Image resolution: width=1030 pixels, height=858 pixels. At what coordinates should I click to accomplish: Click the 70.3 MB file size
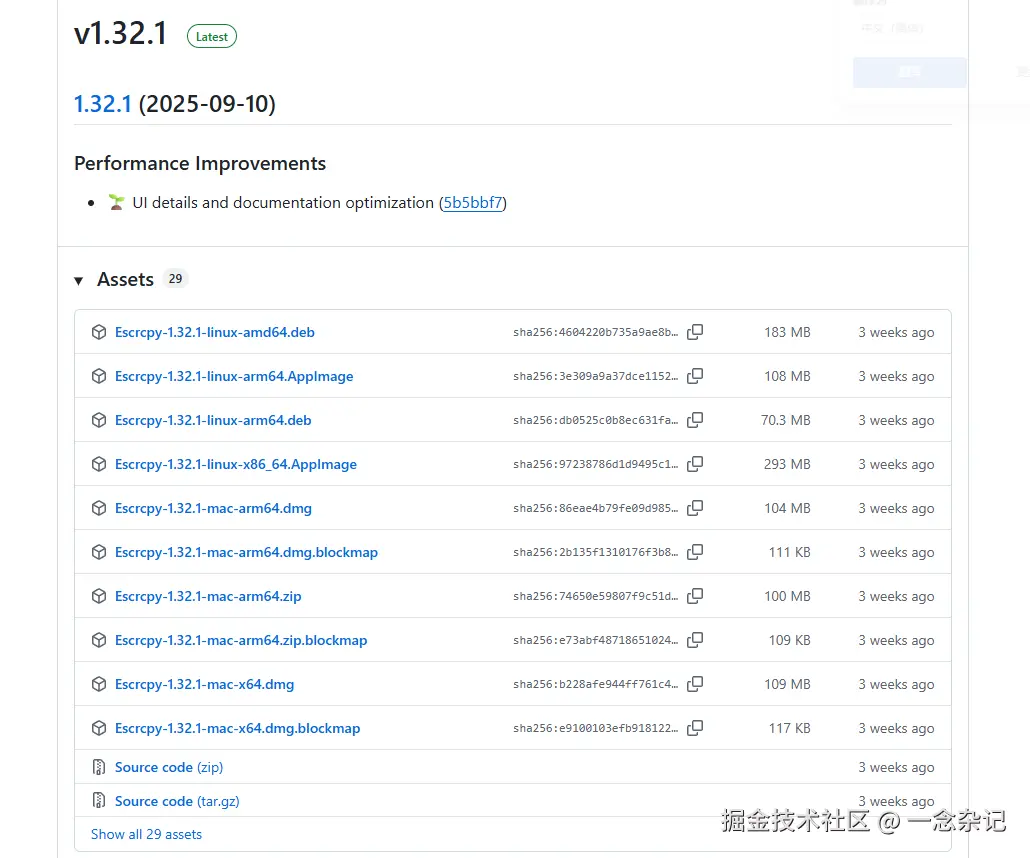786,420
